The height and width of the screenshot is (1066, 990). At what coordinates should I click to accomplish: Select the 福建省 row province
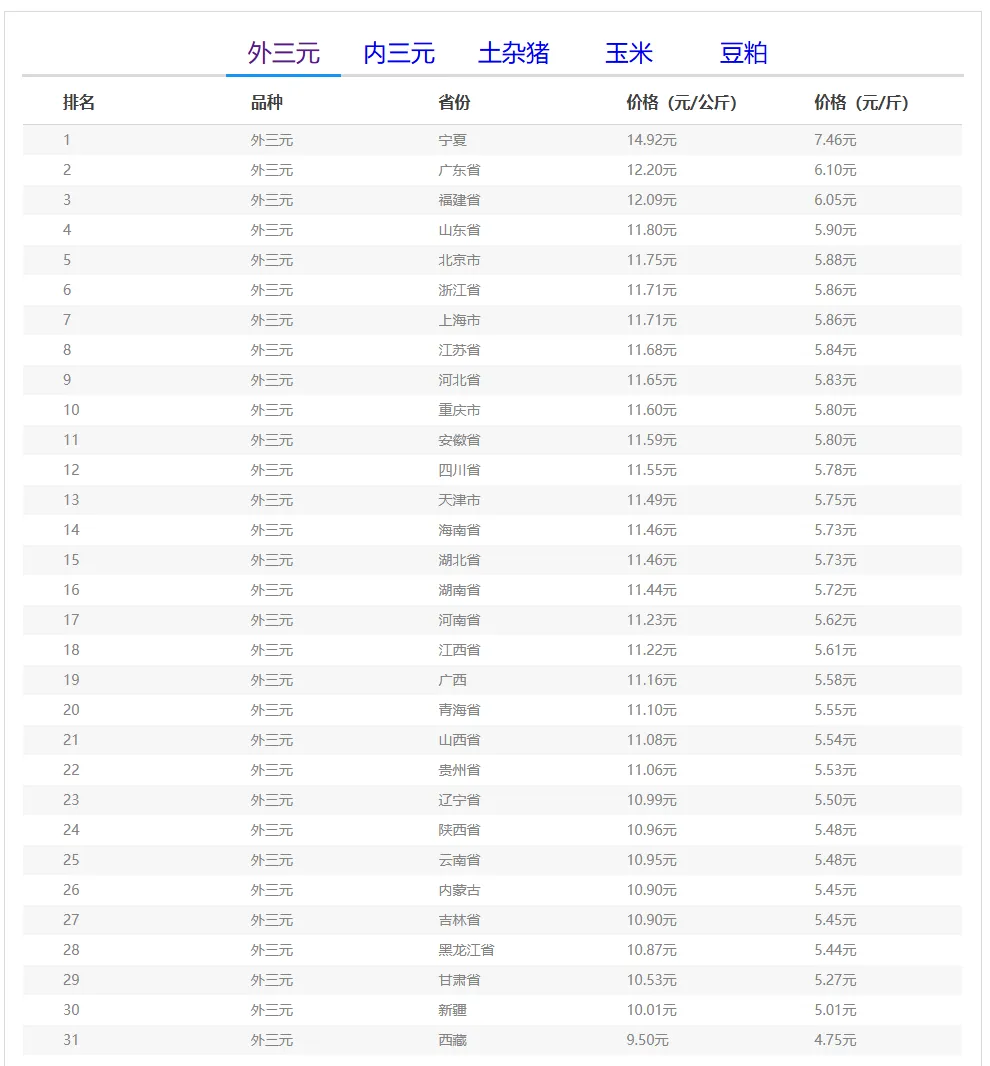click(x=459, y=200)
